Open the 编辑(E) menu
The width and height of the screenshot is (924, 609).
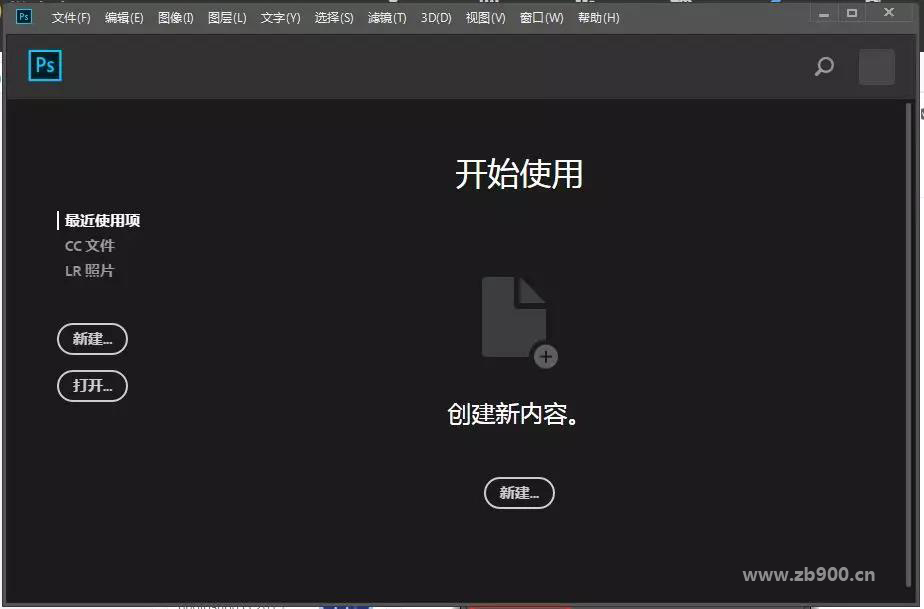(x=124, y=18)
